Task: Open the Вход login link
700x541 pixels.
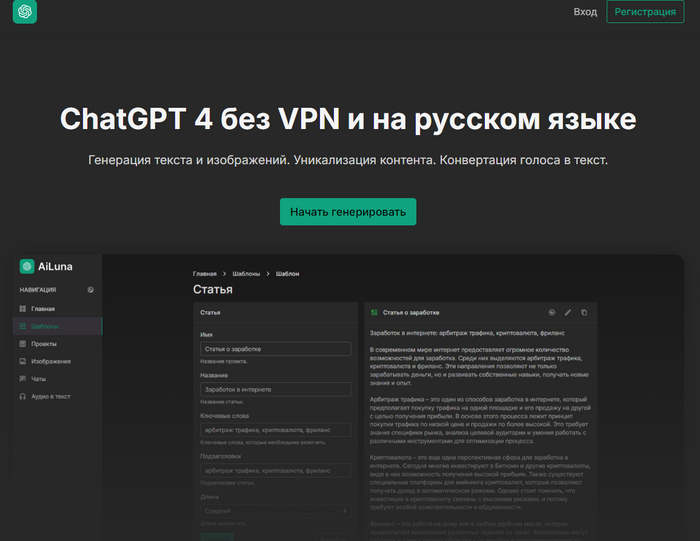Action: pyautogui.click(x=585, y=12)
